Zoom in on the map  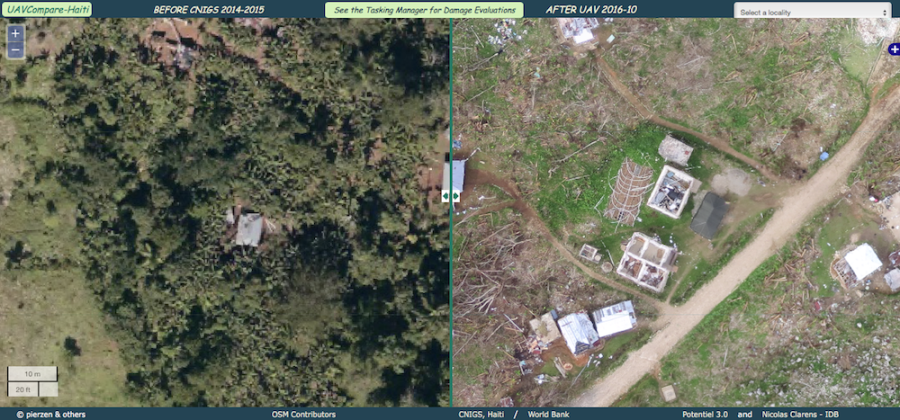coord(15,33)
